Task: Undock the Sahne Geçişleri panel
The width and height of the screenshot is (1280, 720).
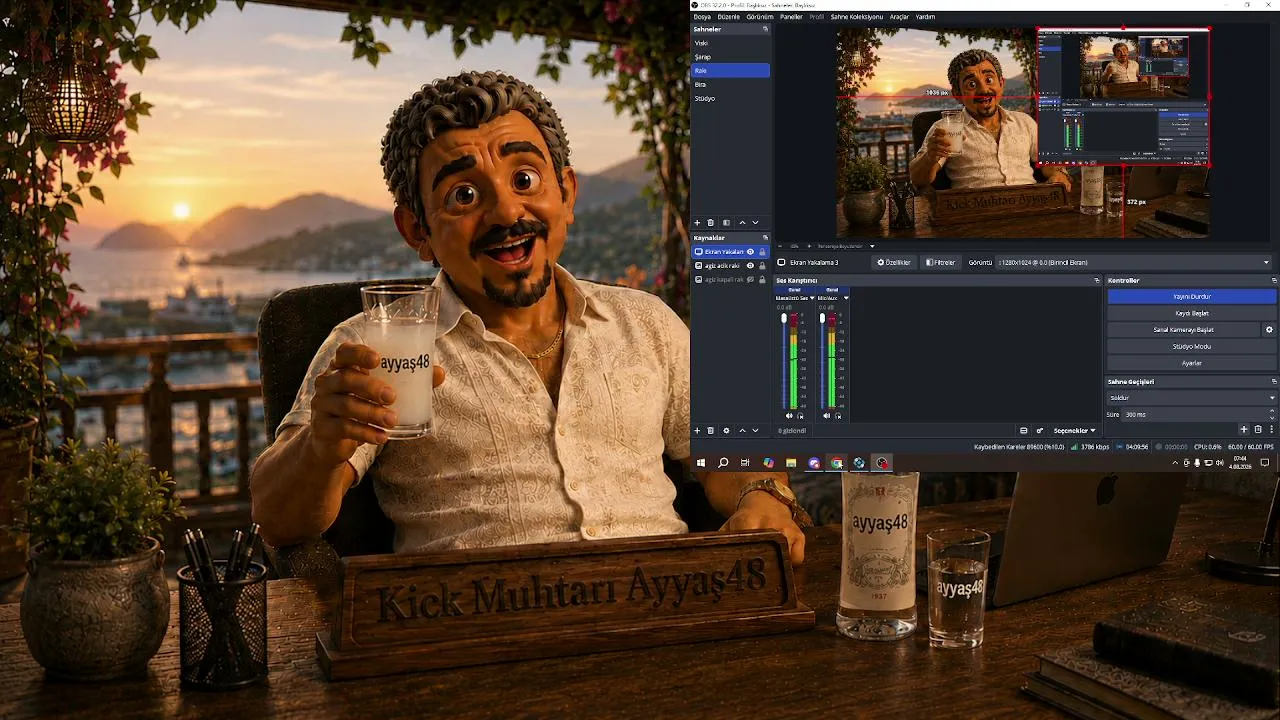Action: click(1274, 381)
